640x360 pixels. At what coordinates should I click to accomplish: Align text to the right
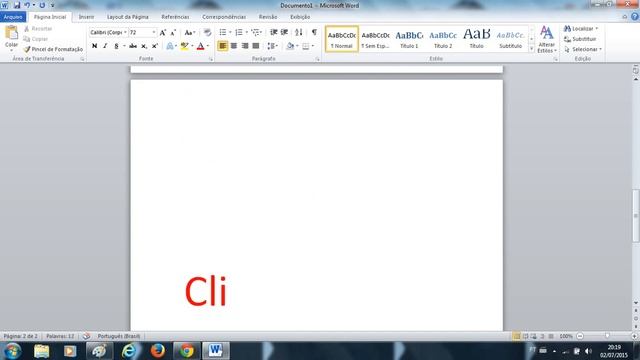(245, 46)
